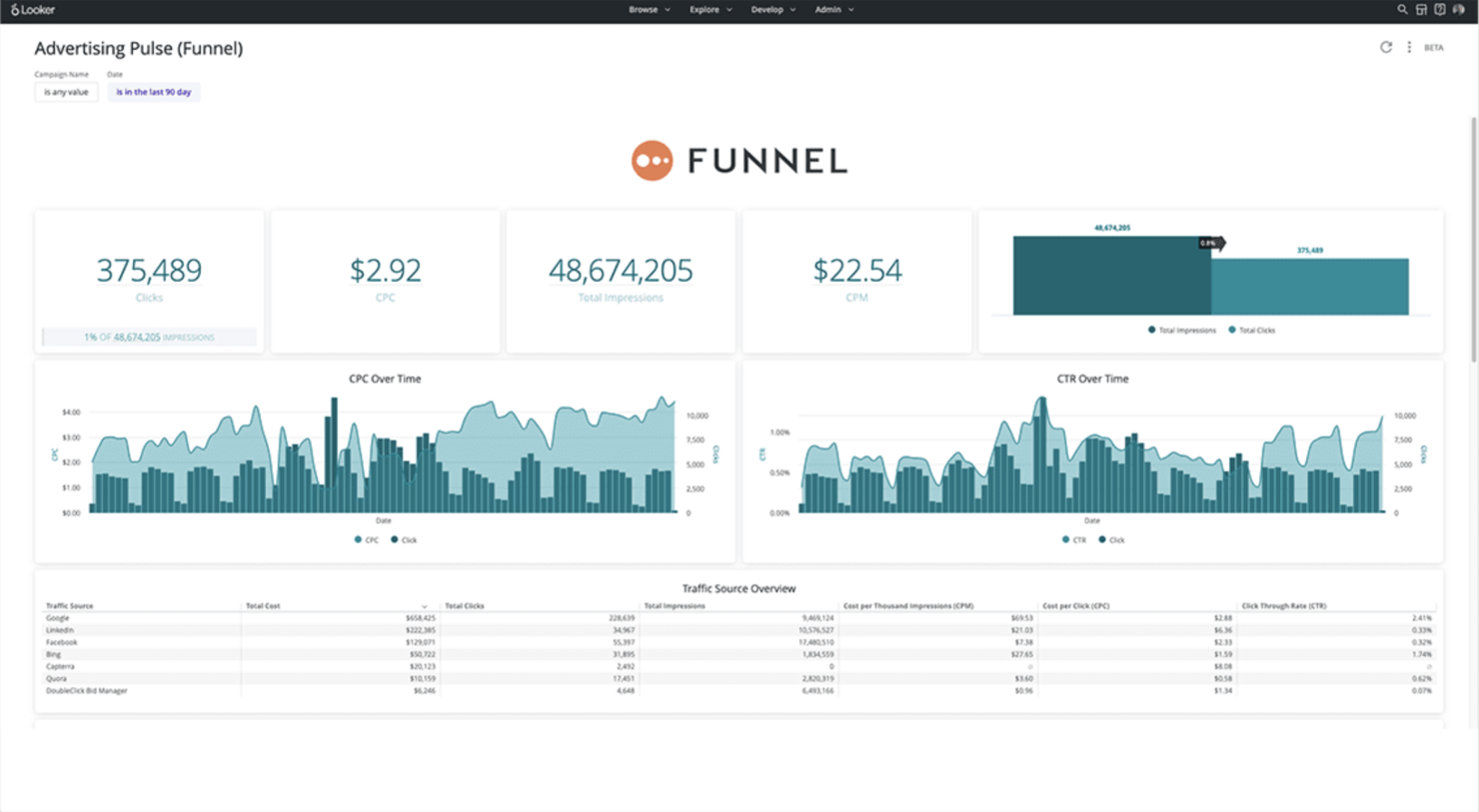Image resolution: width=1479 pixels, height=812 pixels.
Task: Toggle the CPC legend dot
Action: click(x=358, y=539)
